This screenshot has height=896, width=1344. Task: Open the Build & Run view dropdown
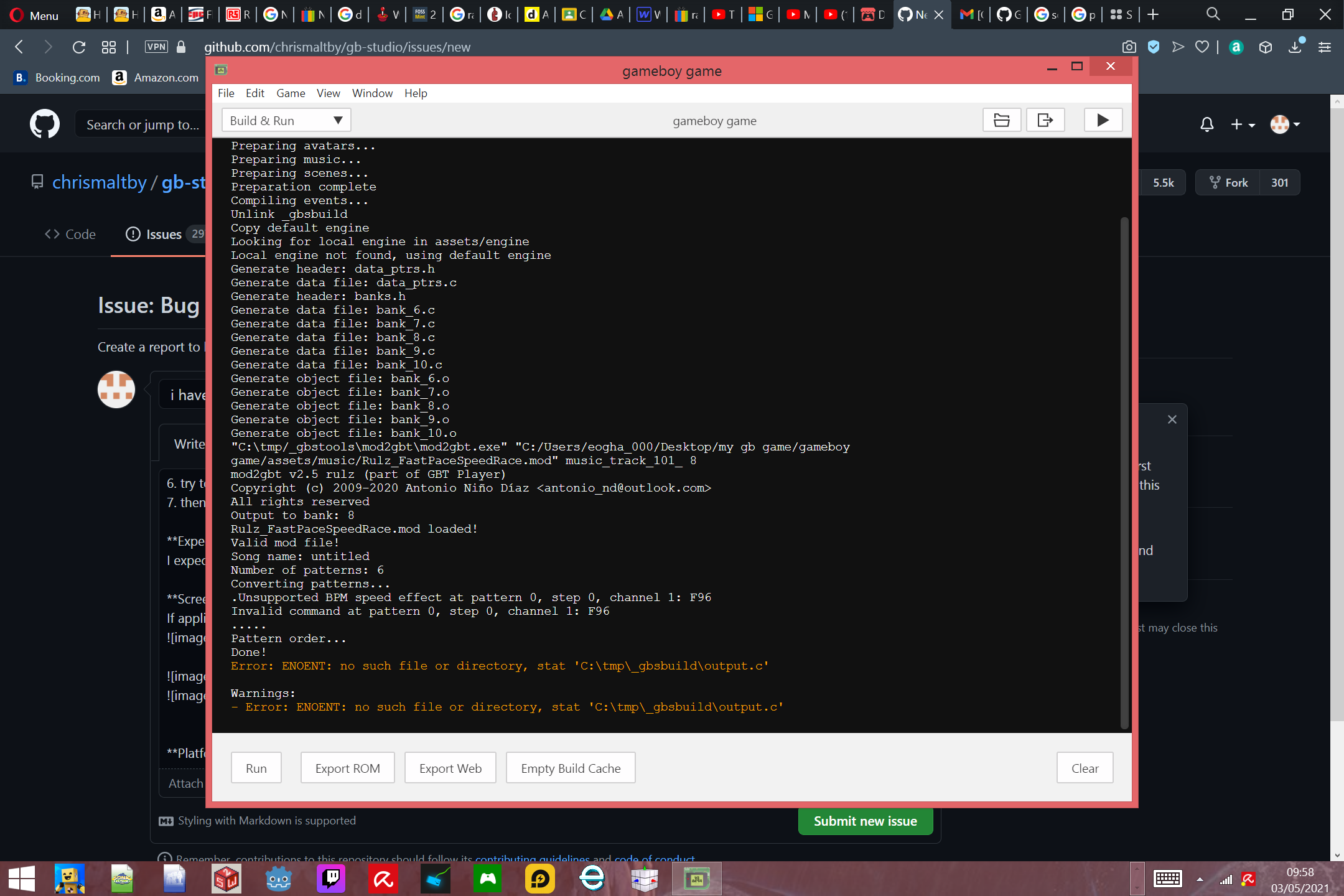(286, 120)
